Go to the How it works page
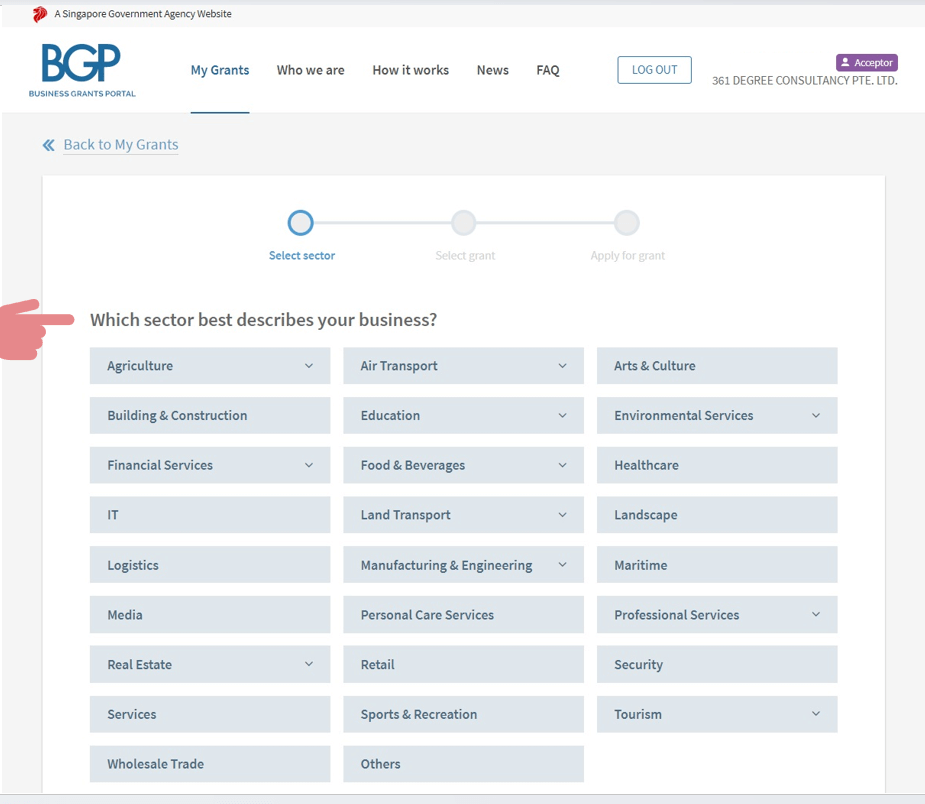Screen dimensions: 925x804 tap(410, 70)
